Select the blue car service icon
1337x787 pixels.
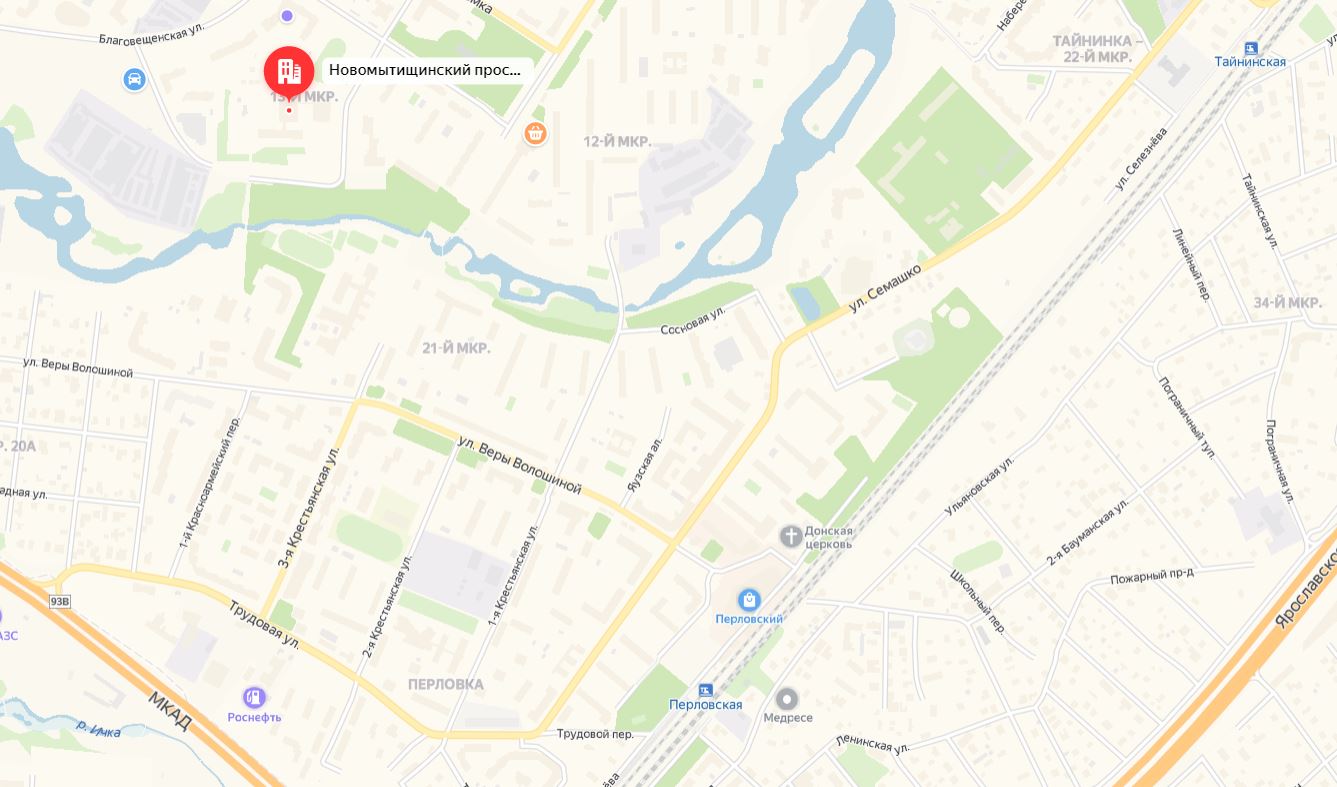134,79
